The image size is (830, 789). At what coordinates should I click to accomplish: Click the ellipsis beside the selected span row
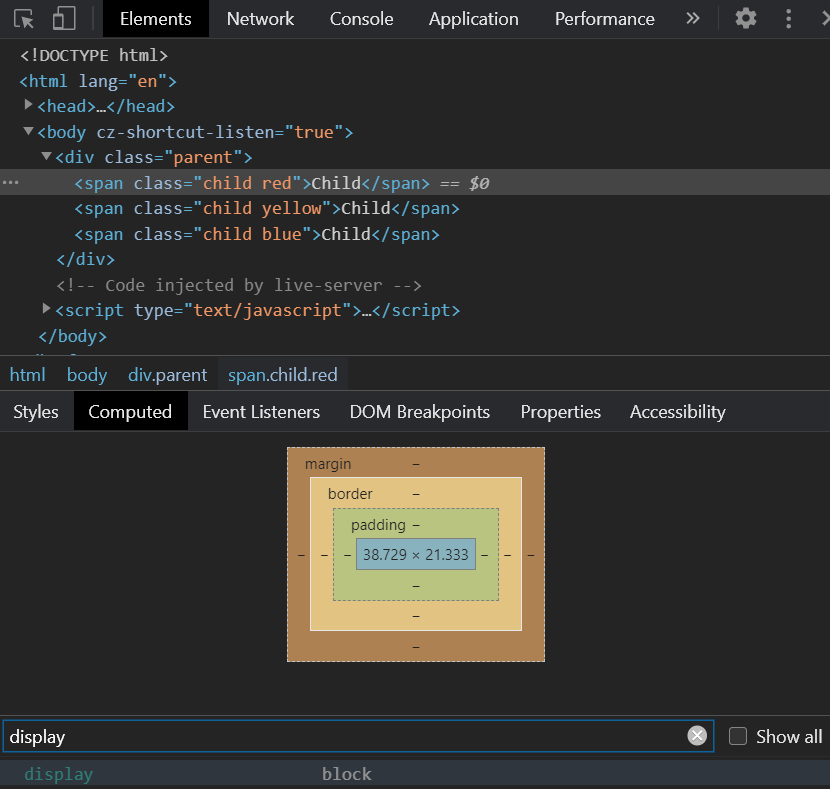tap(10, 183)
